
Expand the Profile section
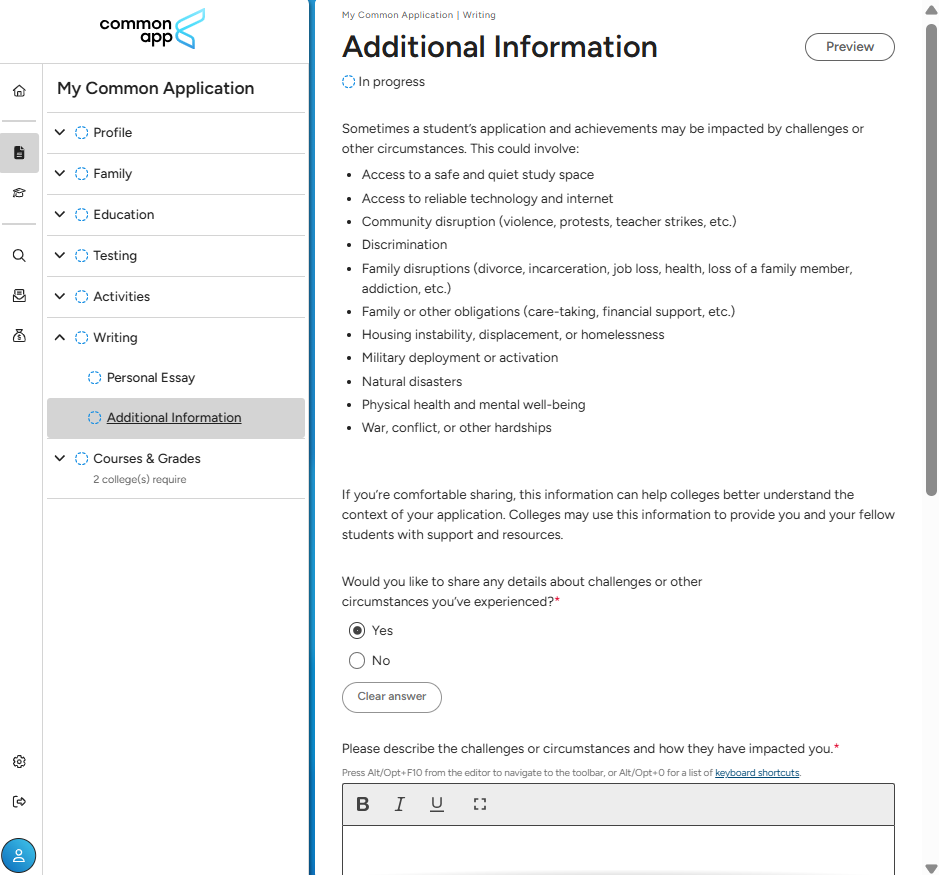click(x=60, y=133)
